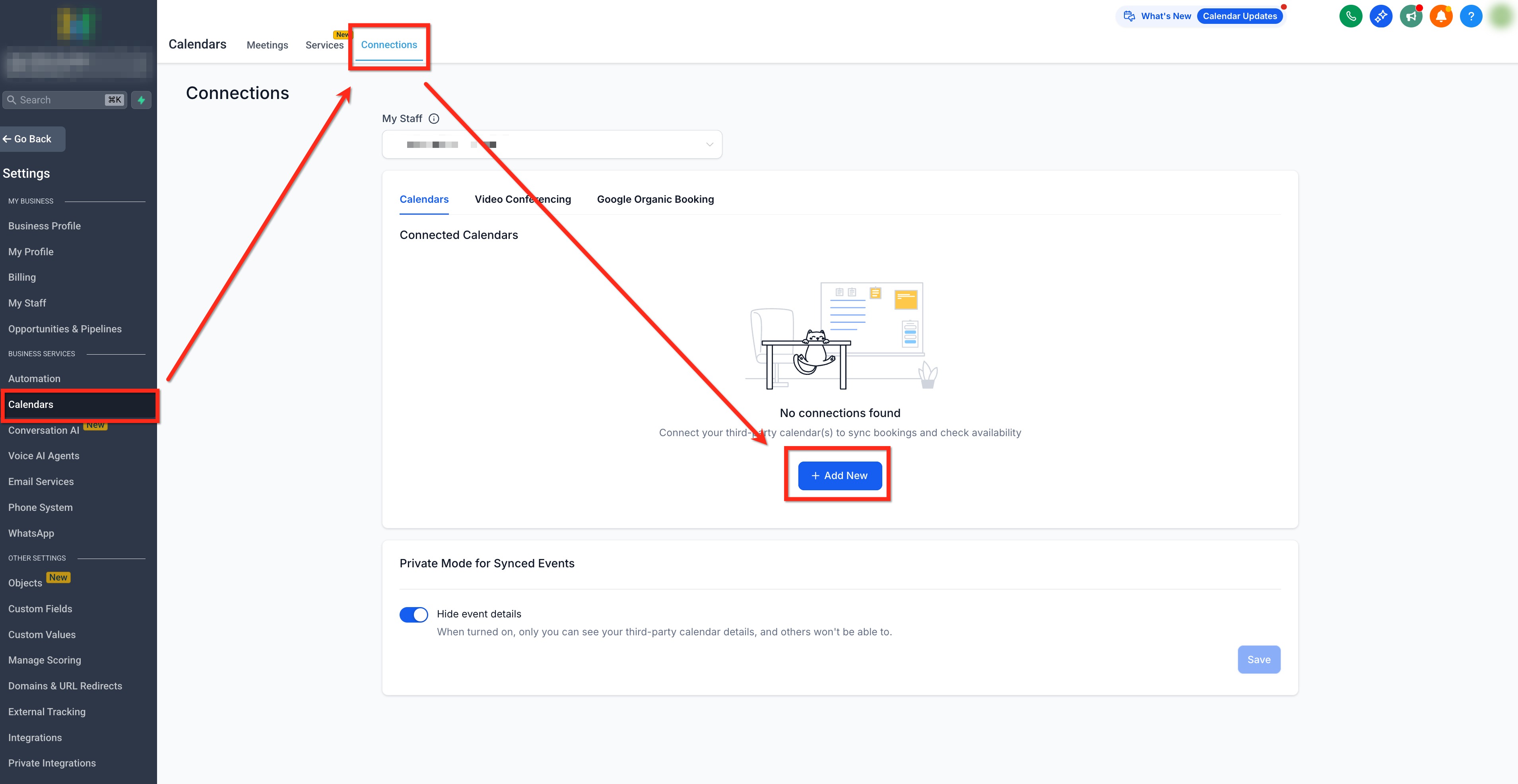Open the Services tab
This screenshot has width=1518, height=784.
(324, 45)
